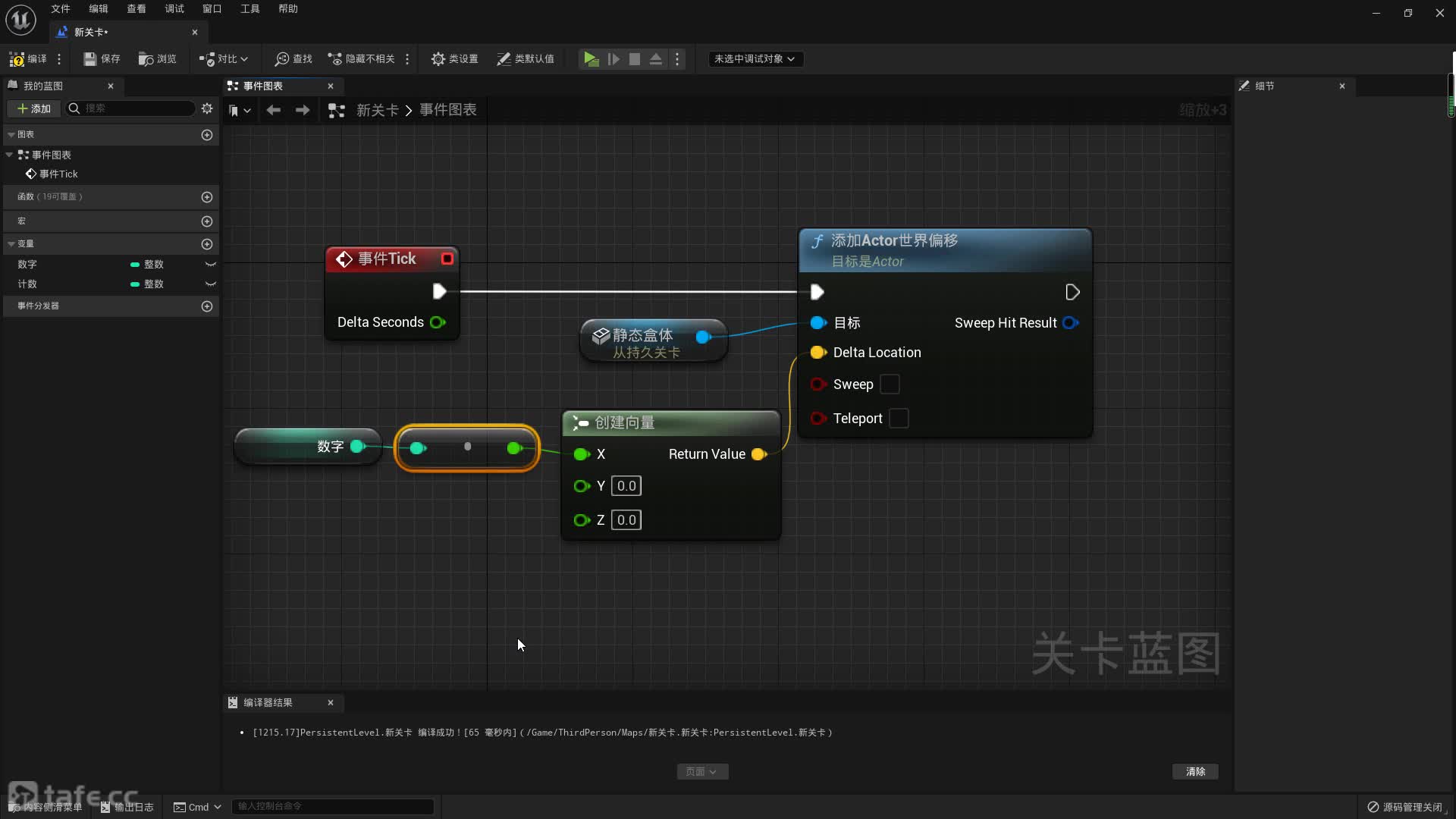
Task: Click the Delta Location input pin
Action: coord(818,353)
